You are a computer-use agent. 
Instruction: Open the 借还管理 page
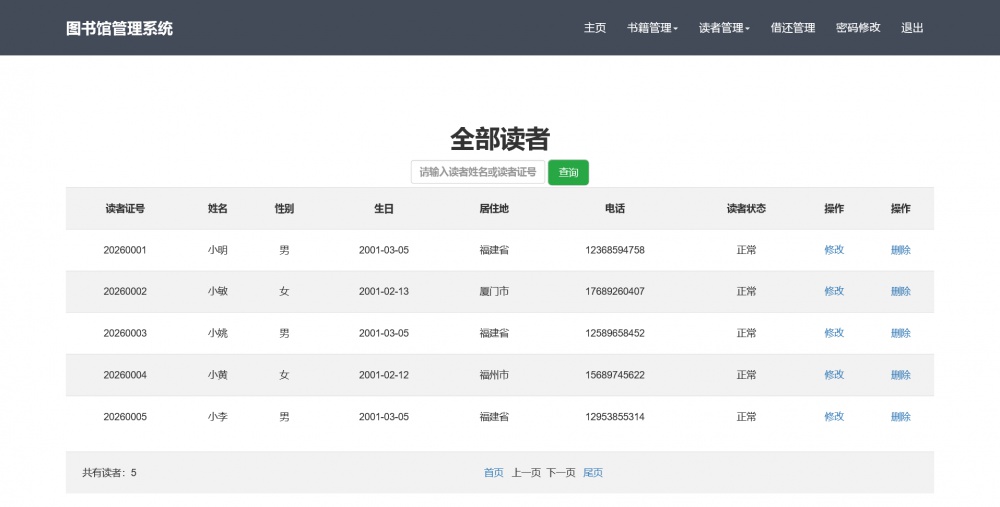pyautogui.click(x=793, y=28)
